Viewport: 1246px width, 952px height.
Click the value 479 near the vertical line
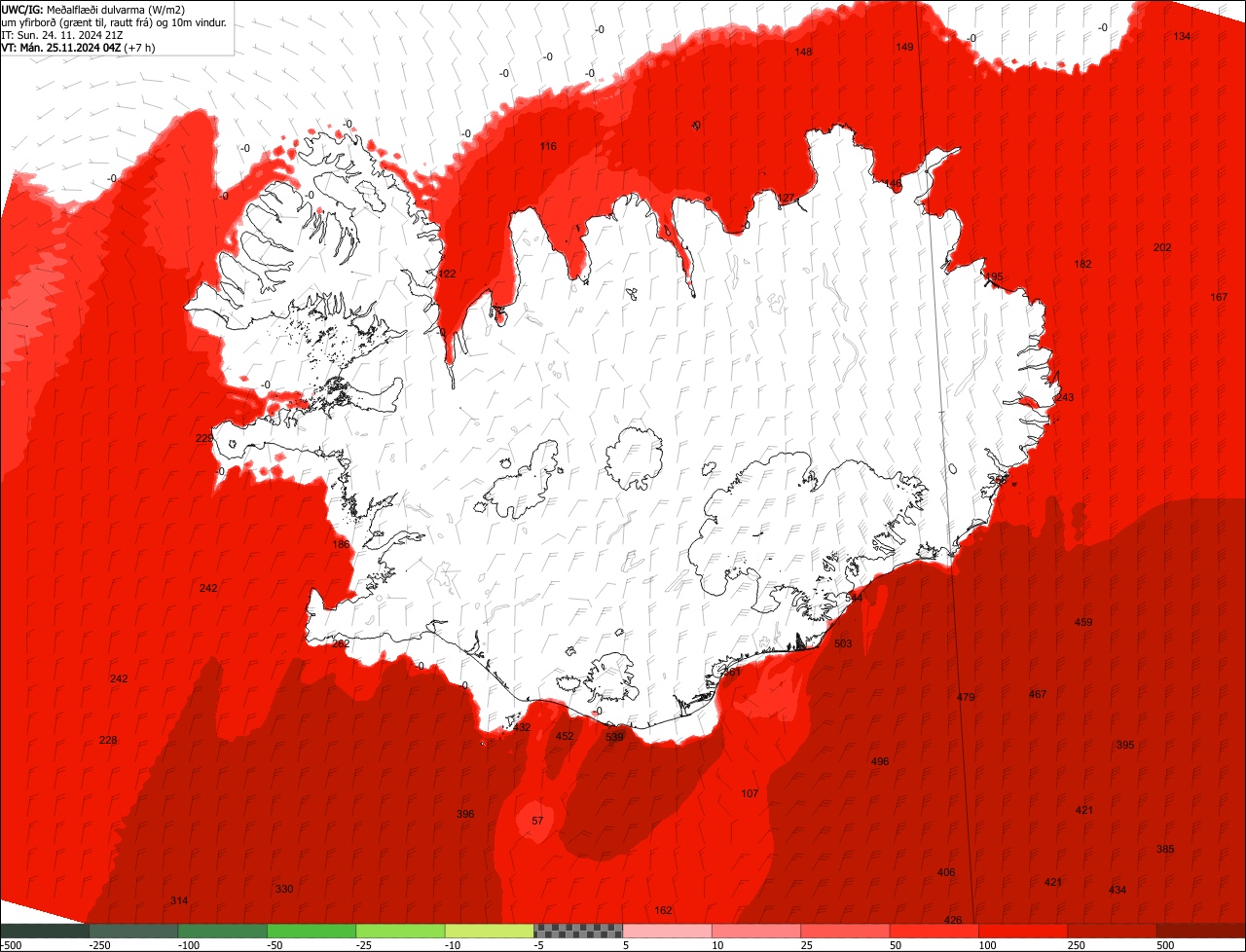click(x=966, y=697)
